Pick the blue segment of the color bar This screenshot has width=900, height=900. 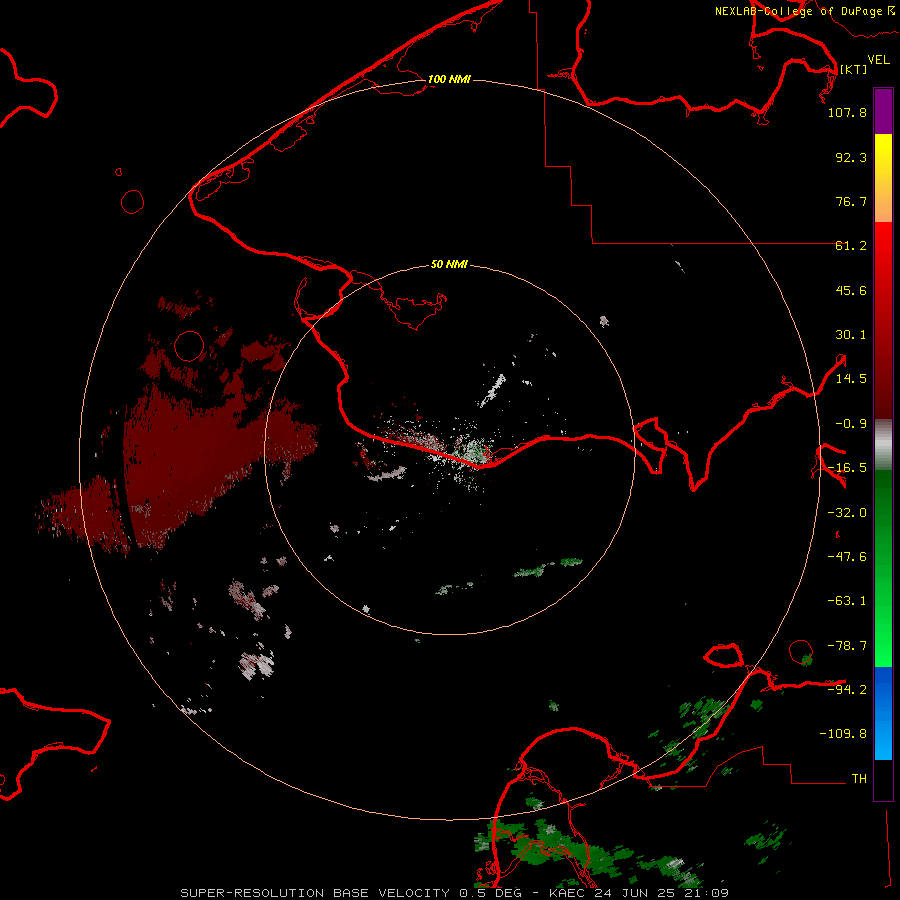point(883,713)
